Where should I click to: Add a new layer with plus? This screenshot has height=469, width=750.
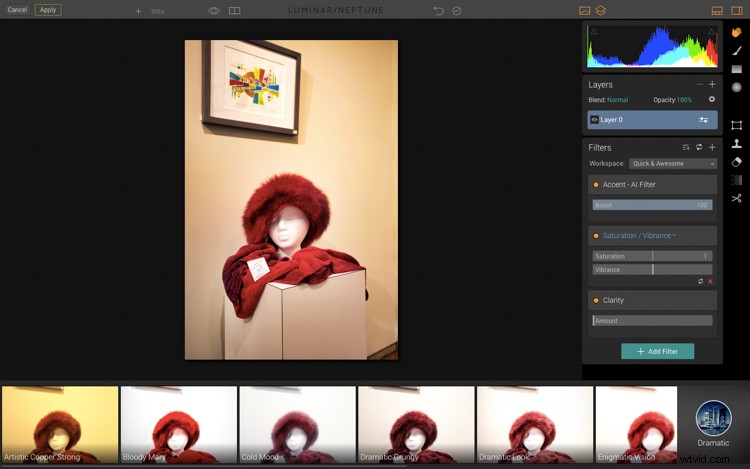tap(712, 84)
